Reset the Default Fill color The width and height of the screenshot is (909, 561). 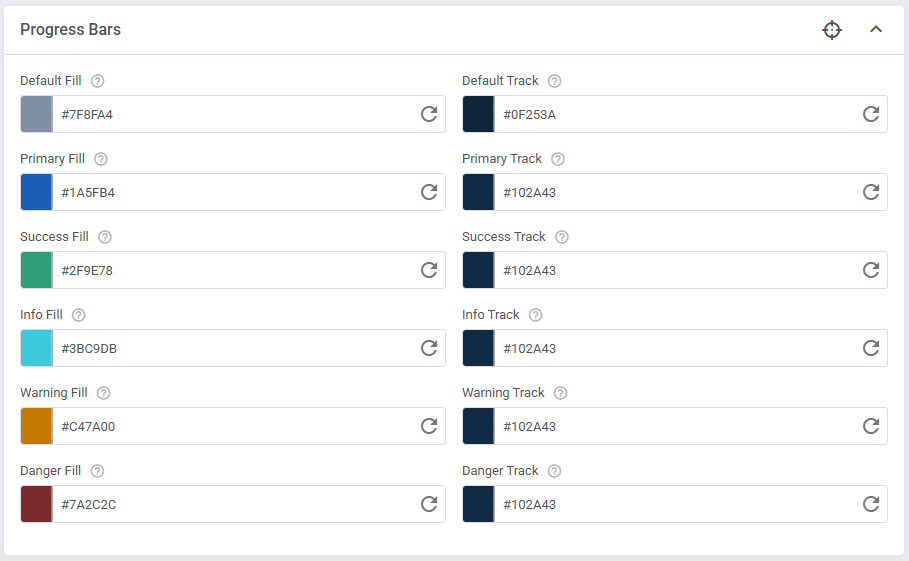click(x=429, y=114)
